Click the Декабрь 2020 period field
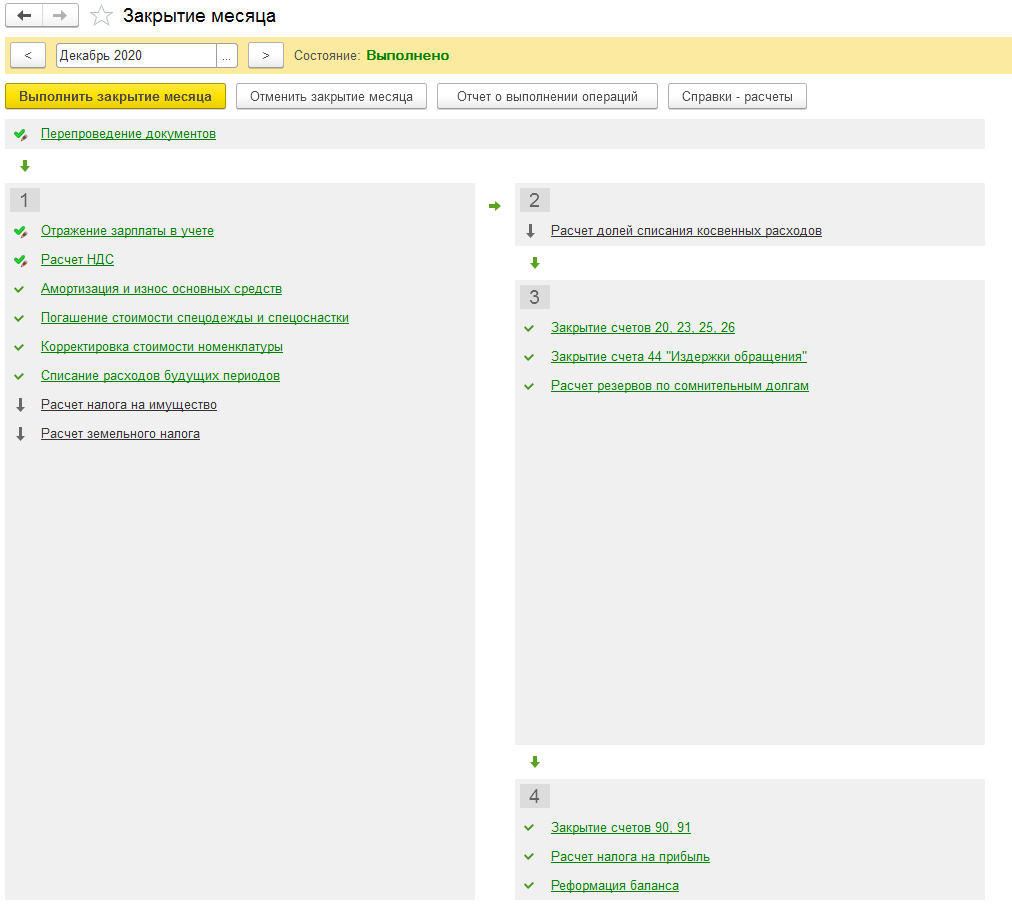 click(x=135, y=56)
